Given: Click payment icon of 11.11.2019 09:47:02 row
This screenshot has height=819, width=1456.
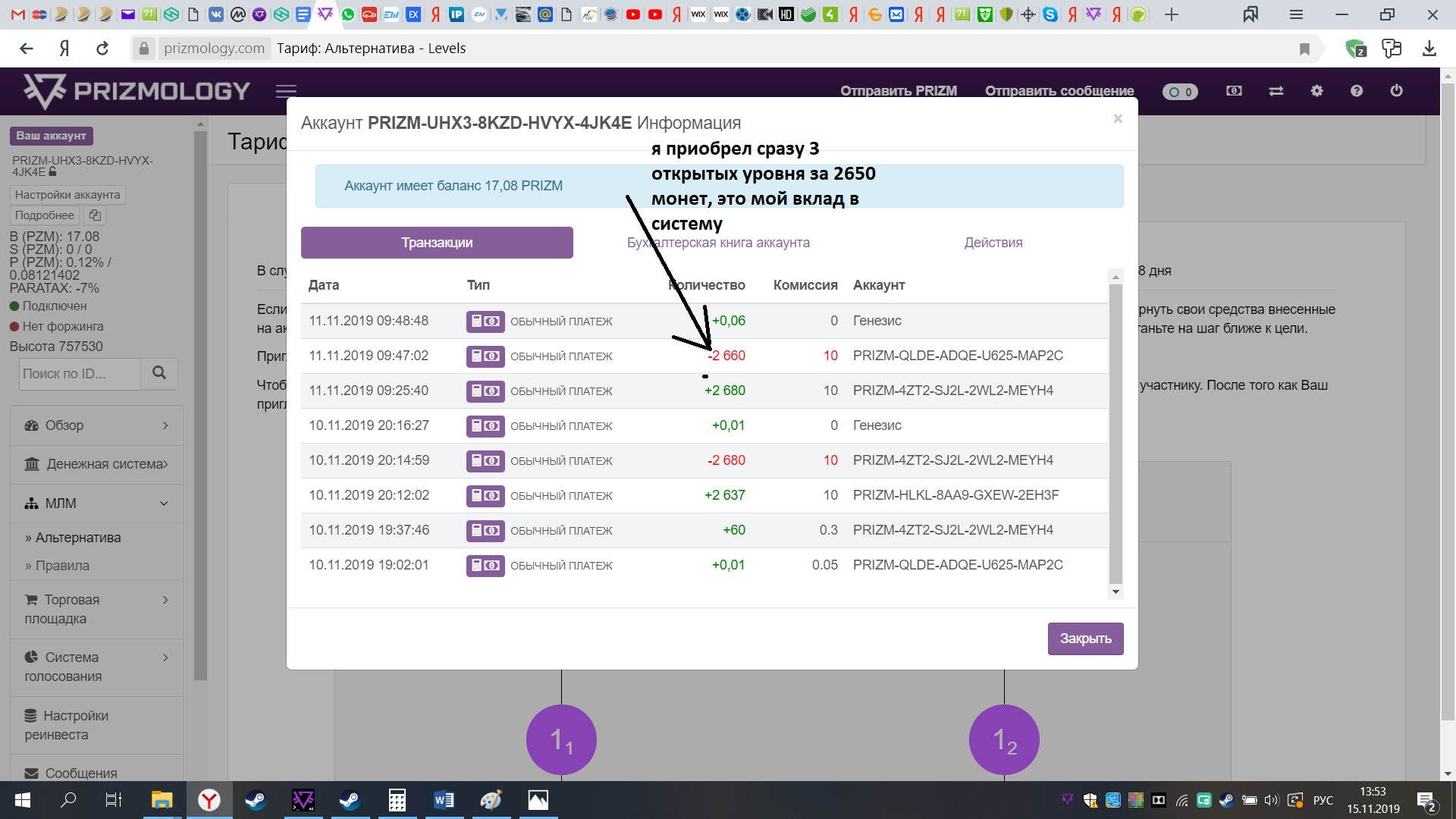Looking at the screenshot, I should (x=485, y=356).
